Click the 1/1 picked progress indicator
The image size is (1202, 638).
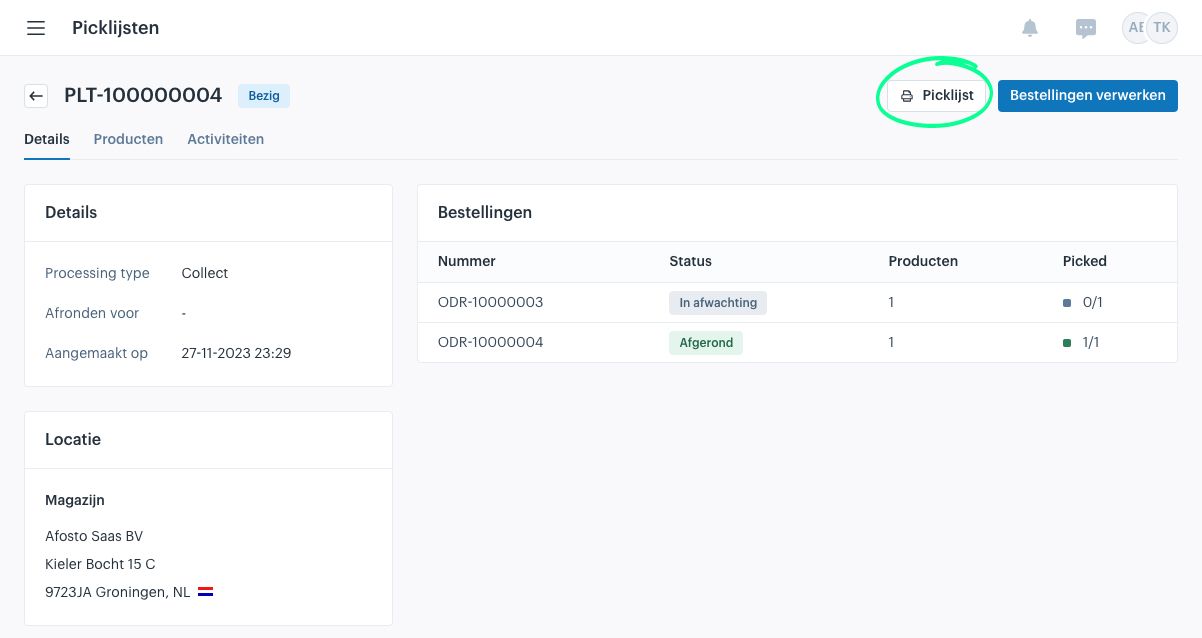pos(1082,342)
